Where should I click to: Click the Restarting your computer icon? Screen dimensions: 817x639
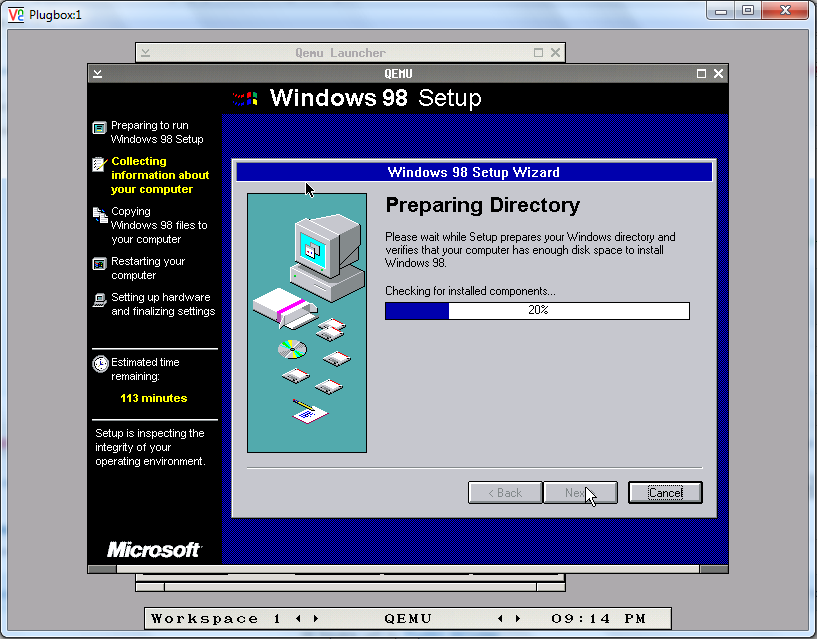[x=99, y=264]
